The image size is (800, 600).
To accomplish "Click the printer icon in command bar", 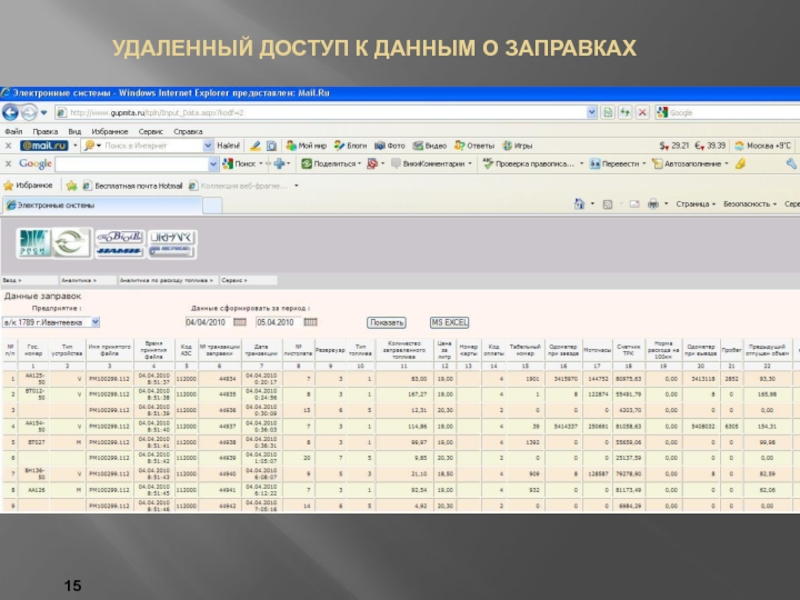I will click(x=653, y=204).
